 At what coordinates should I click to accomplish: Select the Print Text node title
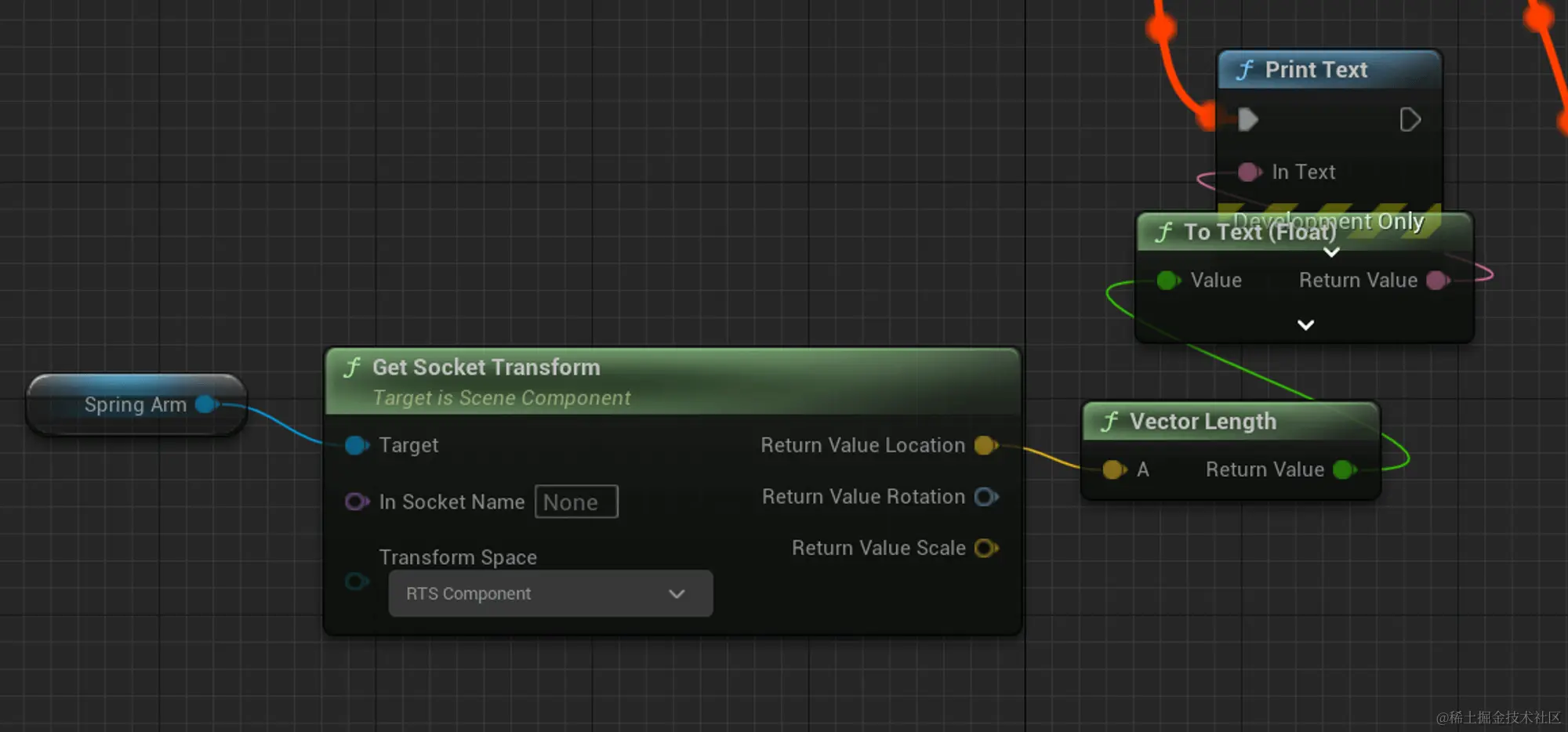[1316, 70]
